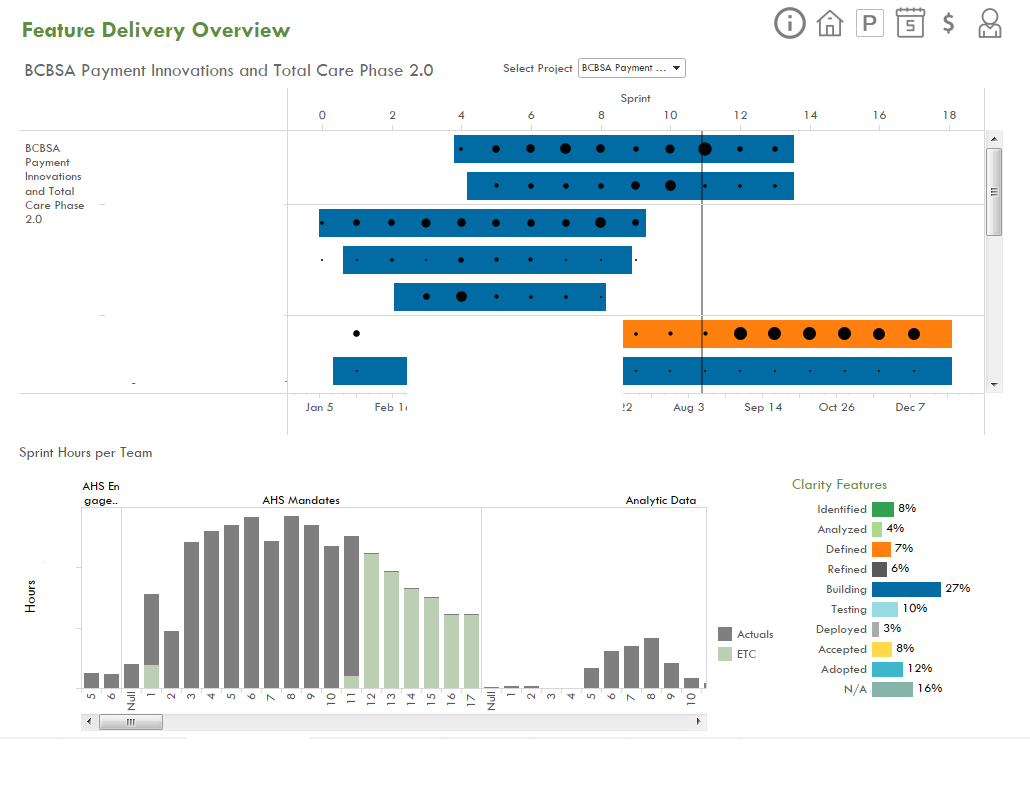Click the Jan 5 date axis label
Image resolution: width=1030 pixels, height=800 pixels.
tap(319, 407)
